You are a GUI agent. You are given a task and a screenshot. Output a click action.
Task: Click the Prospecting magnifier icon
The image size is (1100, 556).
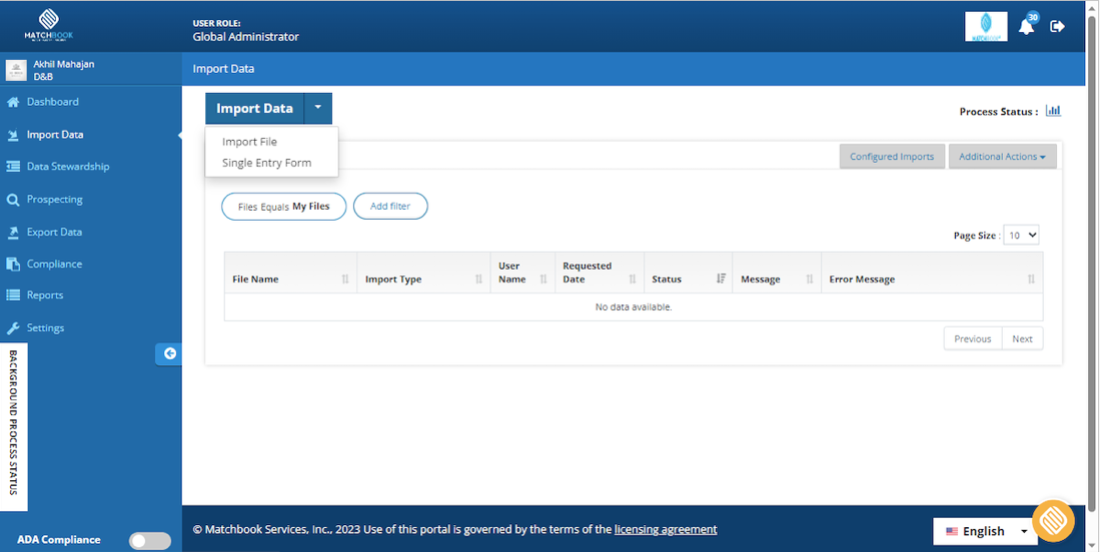13,200
